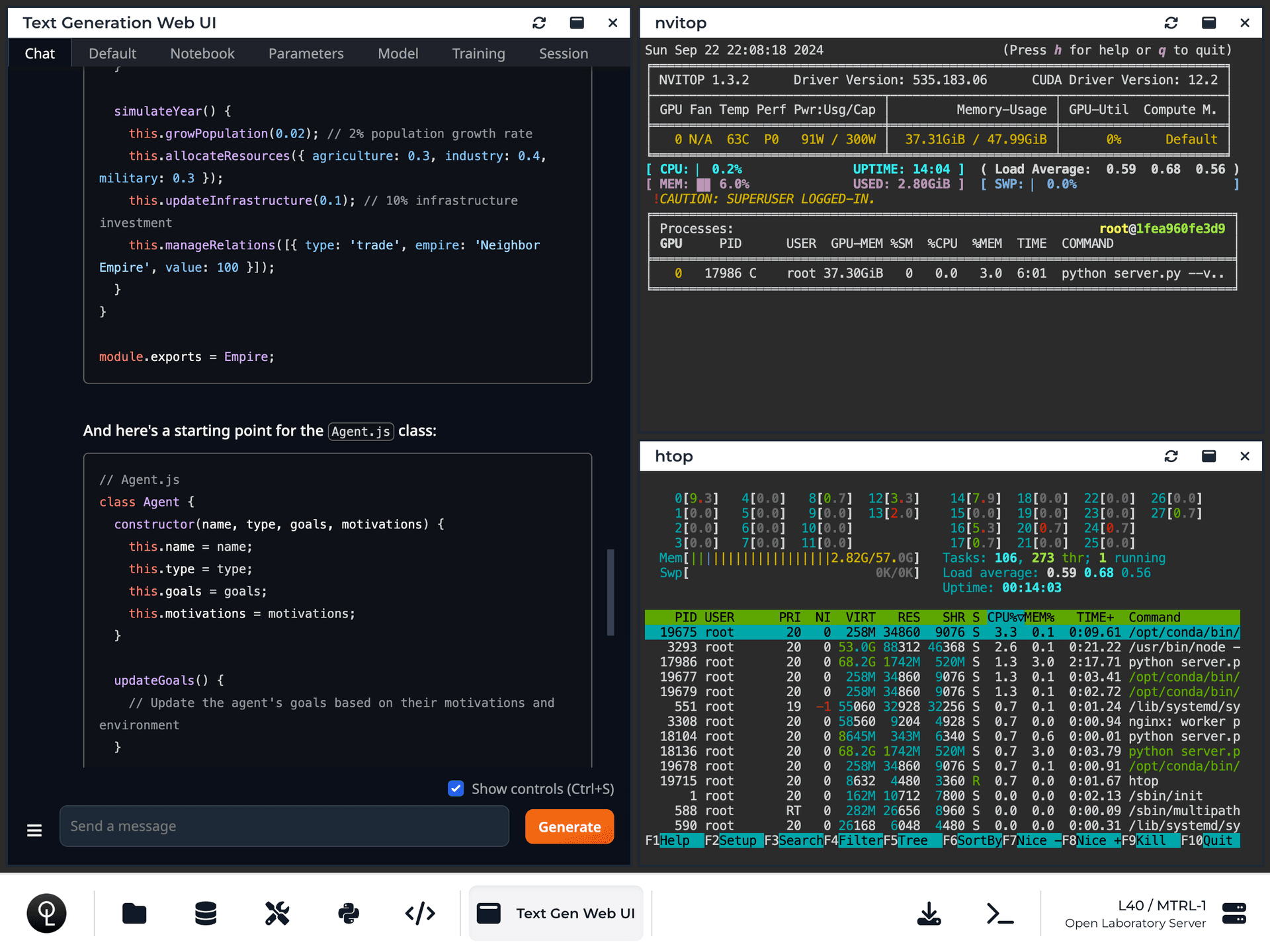The width and height of the screenshot is (1270, 952).
Task: Click F8 Nice + in htop footer
Action: pyautogui.click(x=1091, y=840)
